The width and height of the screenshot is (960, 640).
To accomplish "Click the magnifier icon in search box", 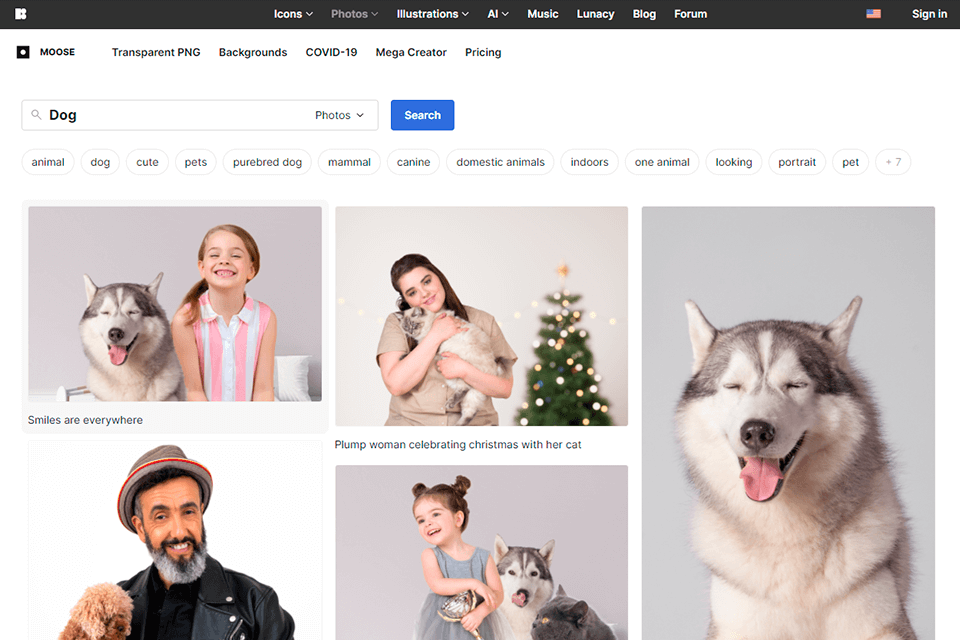I will (x=36, y=115).
